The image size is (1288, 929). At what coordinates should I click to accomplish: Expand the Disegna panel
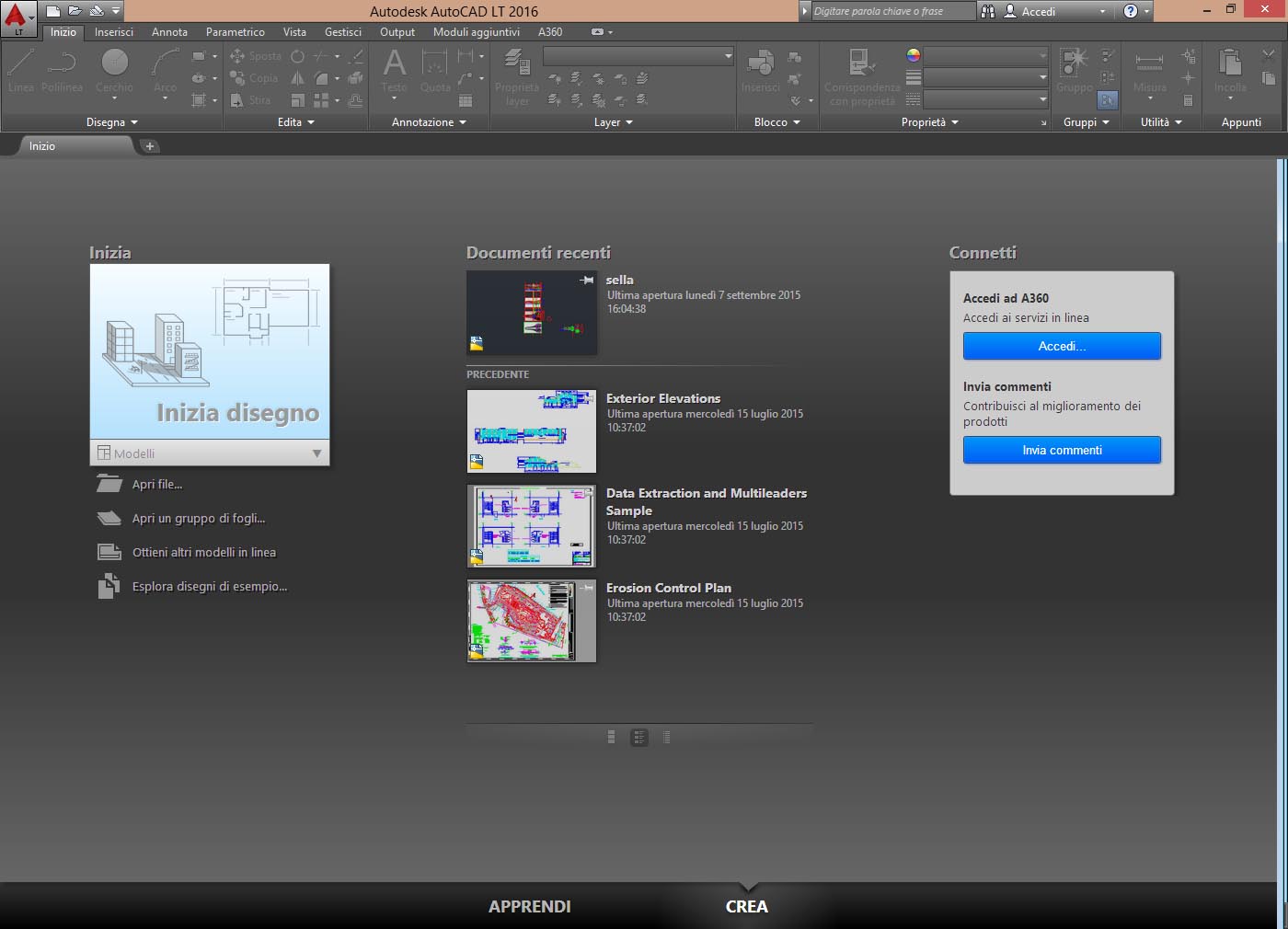coord(111,122)
